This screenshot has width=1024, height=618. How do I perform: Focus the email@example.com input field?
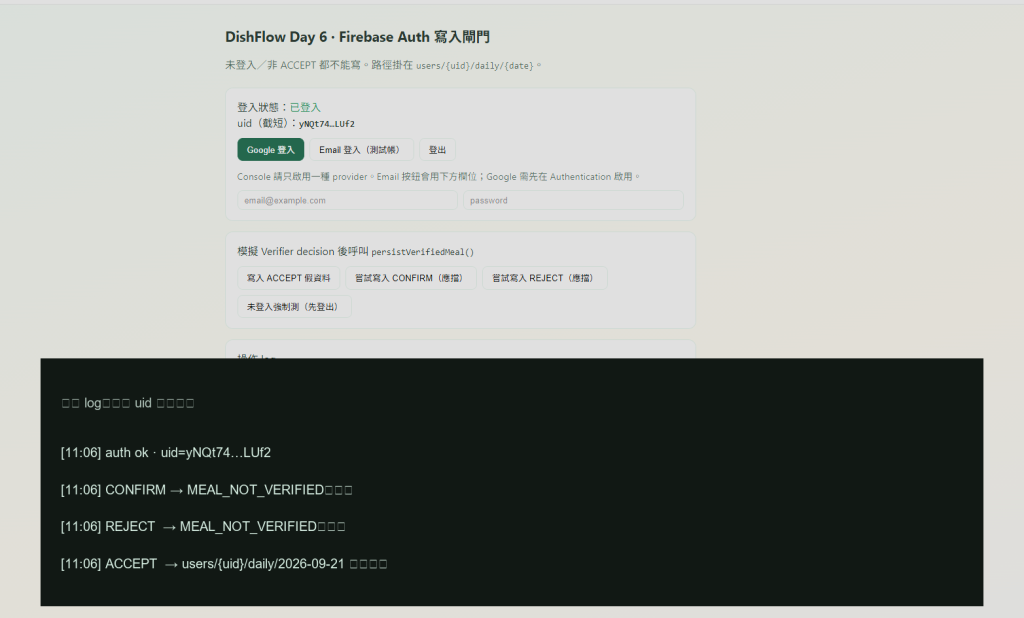pos(347,200)
